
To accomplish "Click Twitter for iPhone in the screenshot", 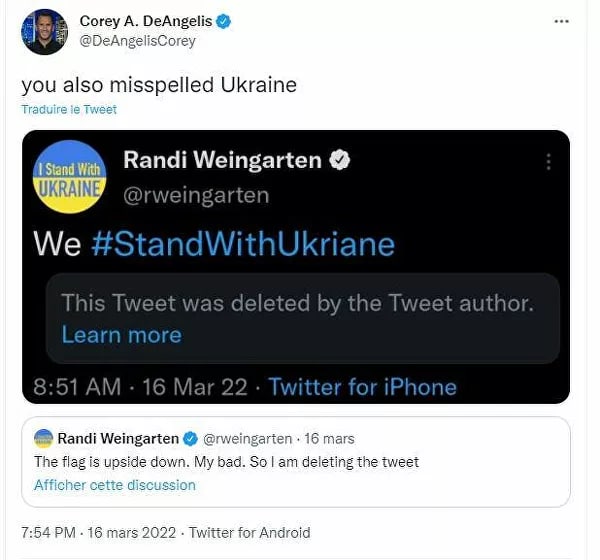I will [x=362, y=387].
